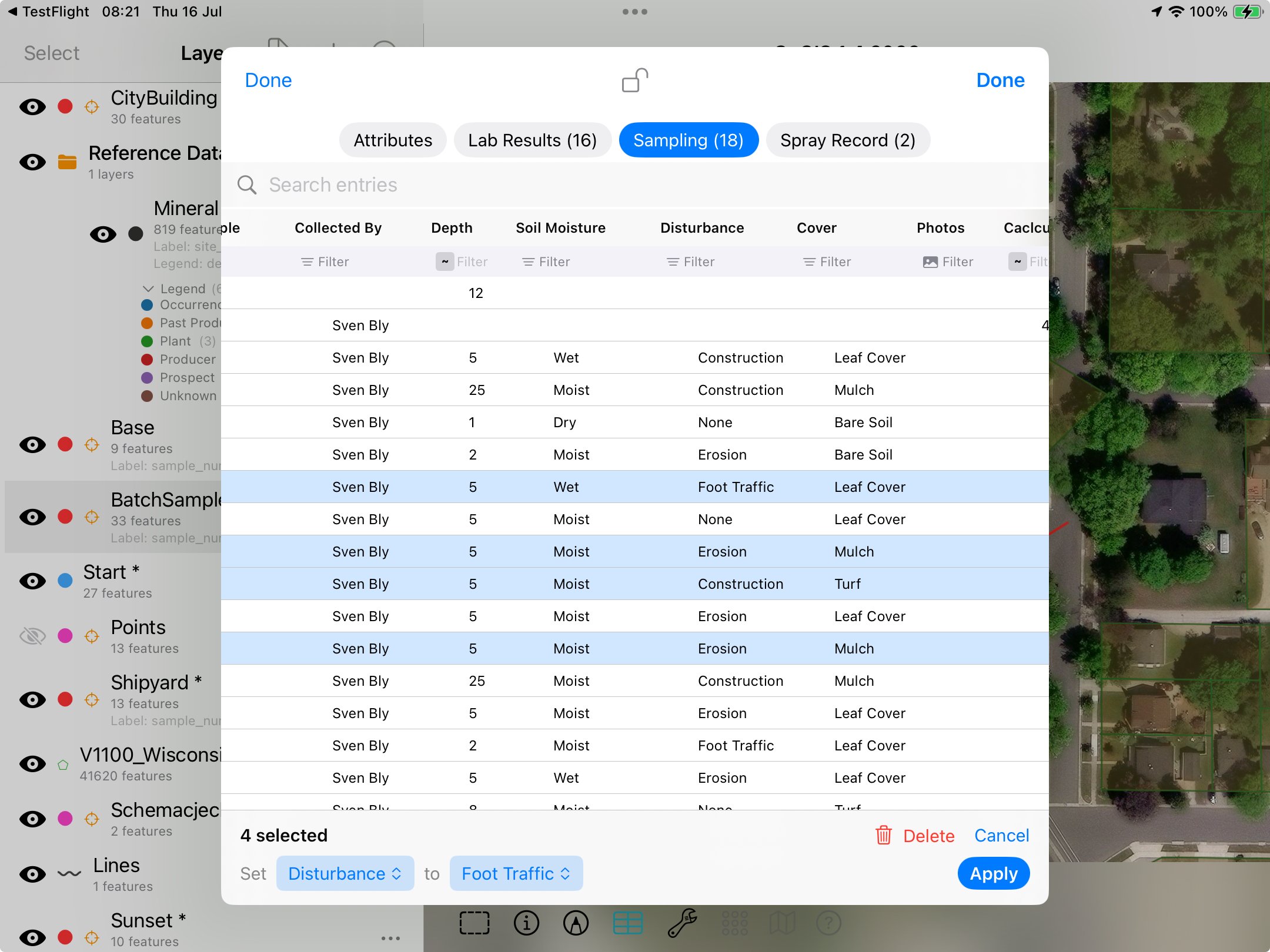Image resolution: width=1270 pixels, height=952 pixels.
Task: Open Disturbance column filter
Action: click(690, 262)
